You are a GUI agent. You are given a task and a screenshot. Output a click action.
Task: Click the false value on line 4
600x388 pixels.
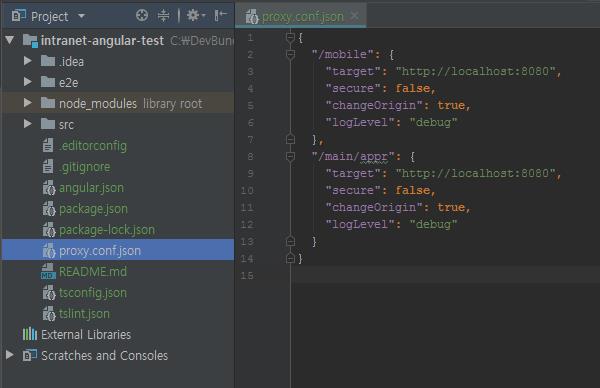412,88
